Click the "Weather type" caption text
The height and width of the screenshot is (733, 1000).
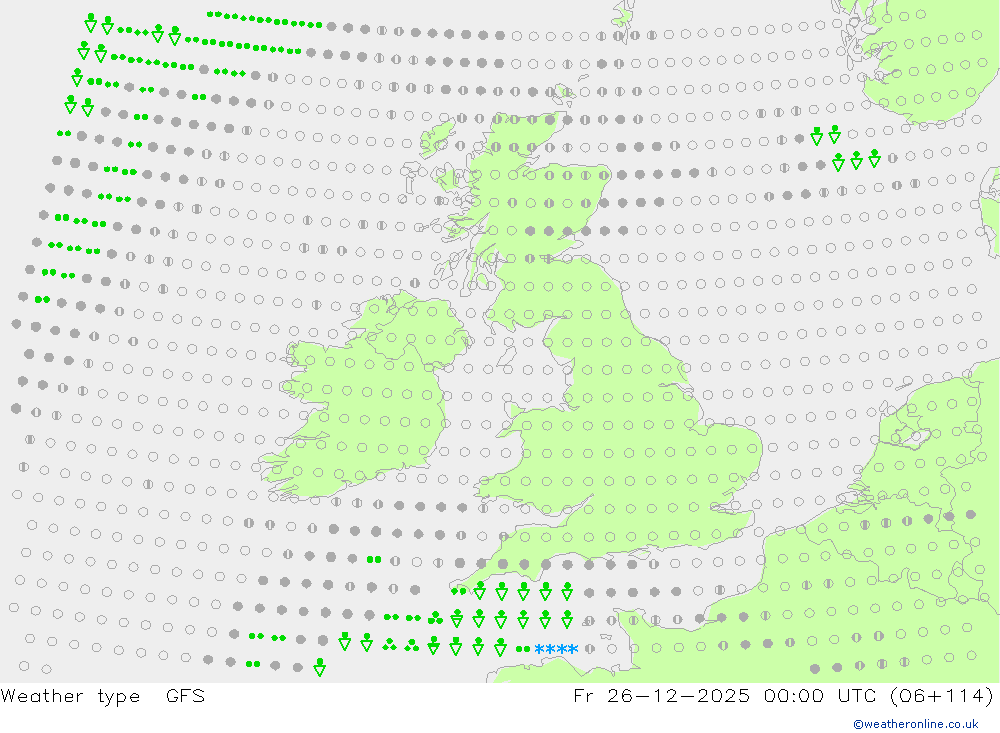click(70, 696)
